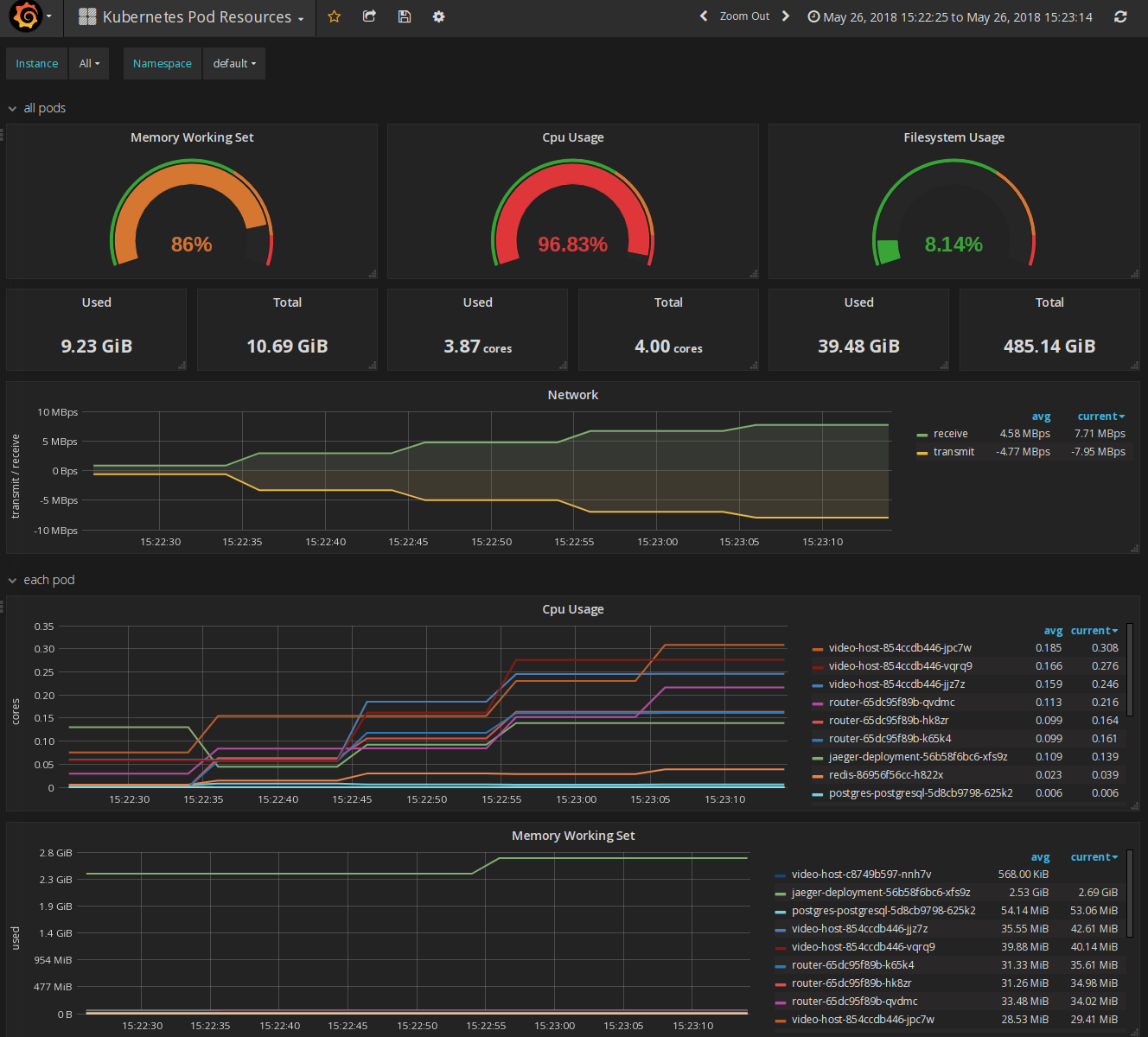1148x1037 pixels.
Task: Sort Network legend by current column
Action: (x=1100, y=417)
